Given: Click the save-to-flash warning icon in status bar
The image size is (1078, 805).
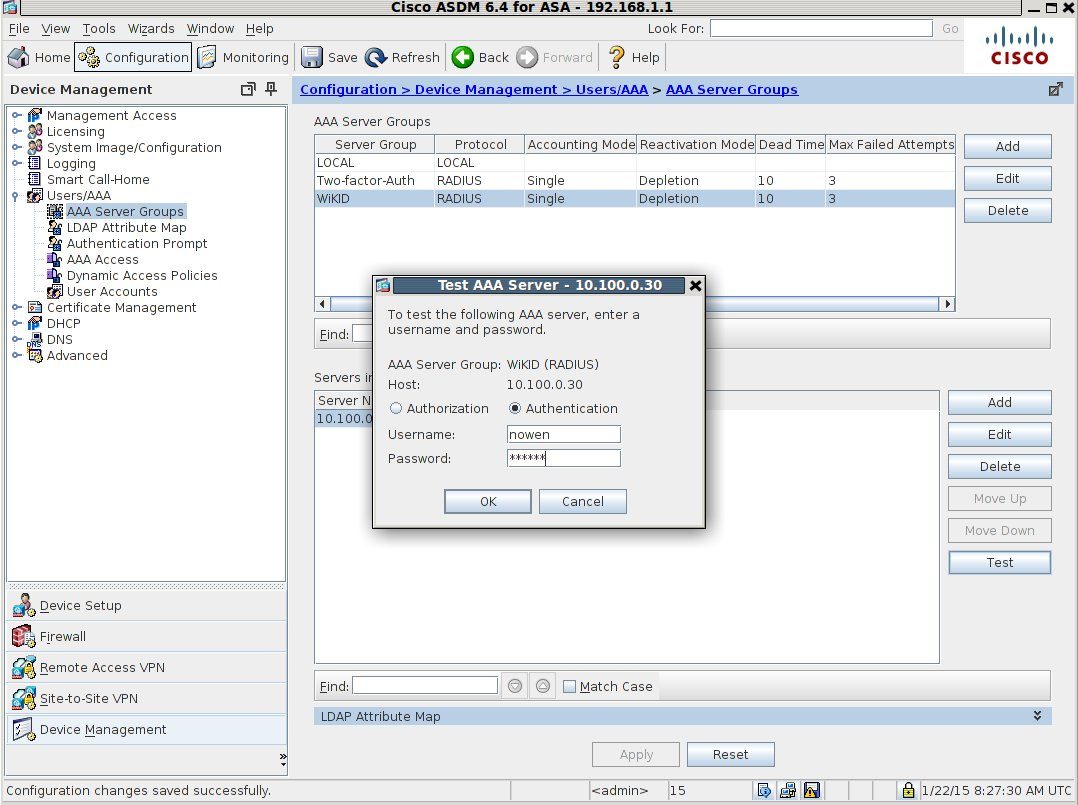Looking at the screenshot, I should coord(811,790).
